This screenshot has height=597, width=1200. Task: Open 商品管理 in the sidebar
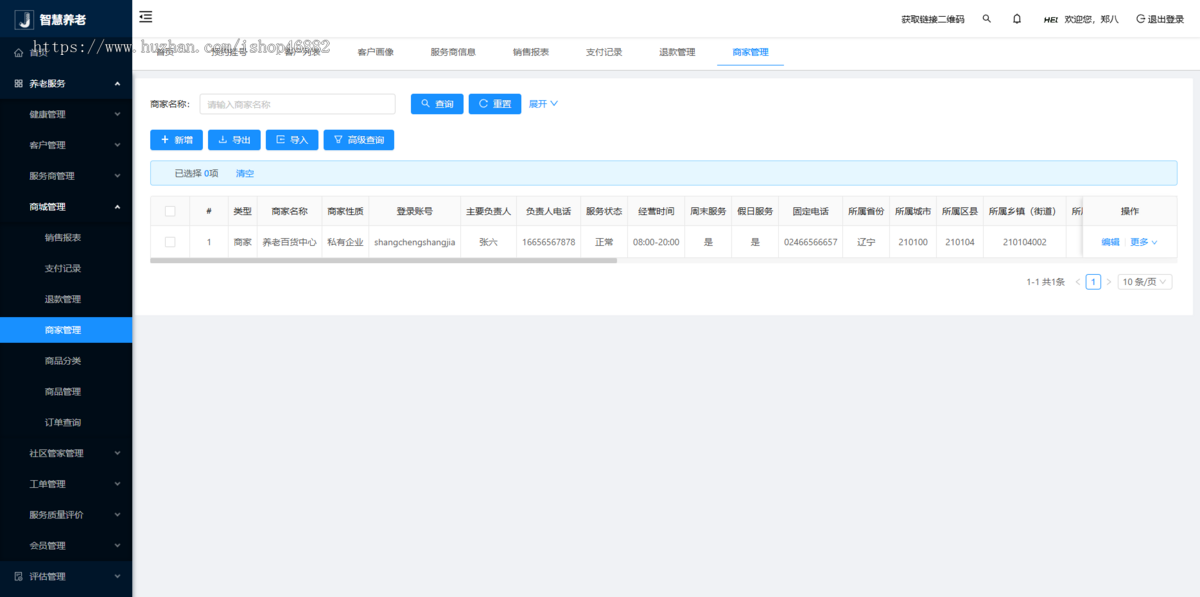(66, 392)
